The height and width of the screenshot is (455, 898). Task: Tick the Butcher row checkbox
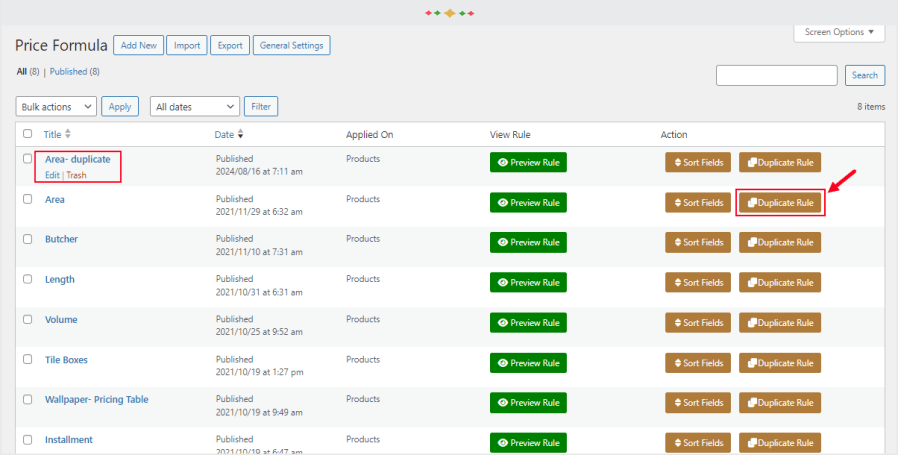28,240
